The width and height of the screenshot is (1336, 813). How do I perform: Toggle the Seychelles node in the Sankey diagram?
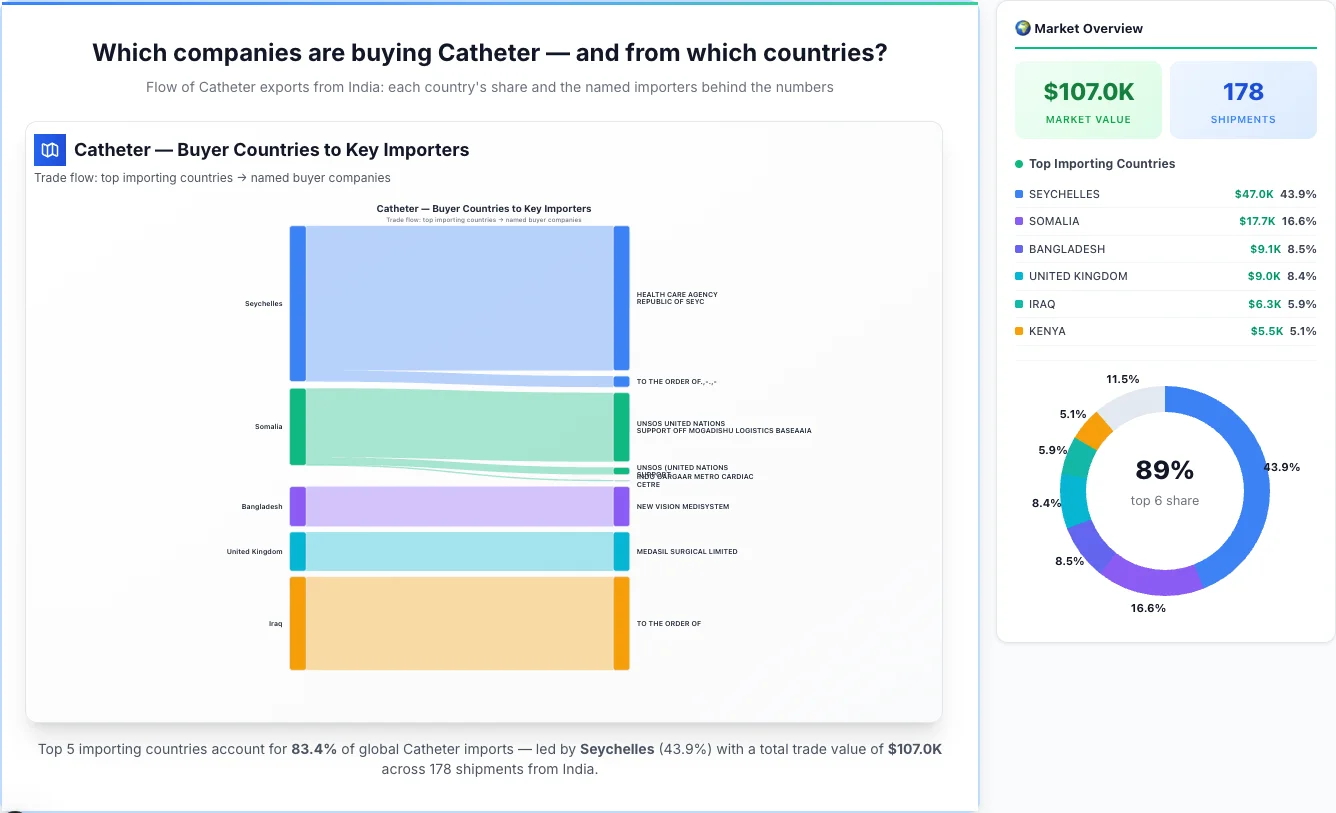click(296, 303)
